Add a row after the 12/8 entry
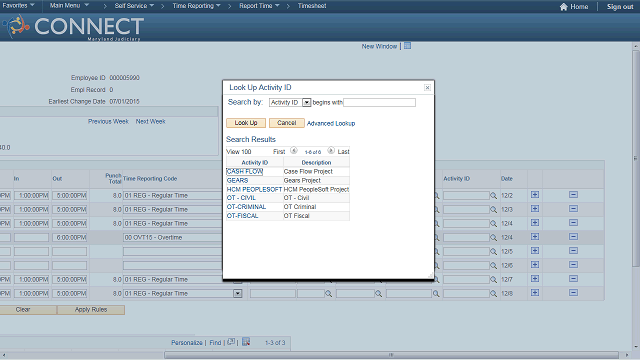 point(535,293)
